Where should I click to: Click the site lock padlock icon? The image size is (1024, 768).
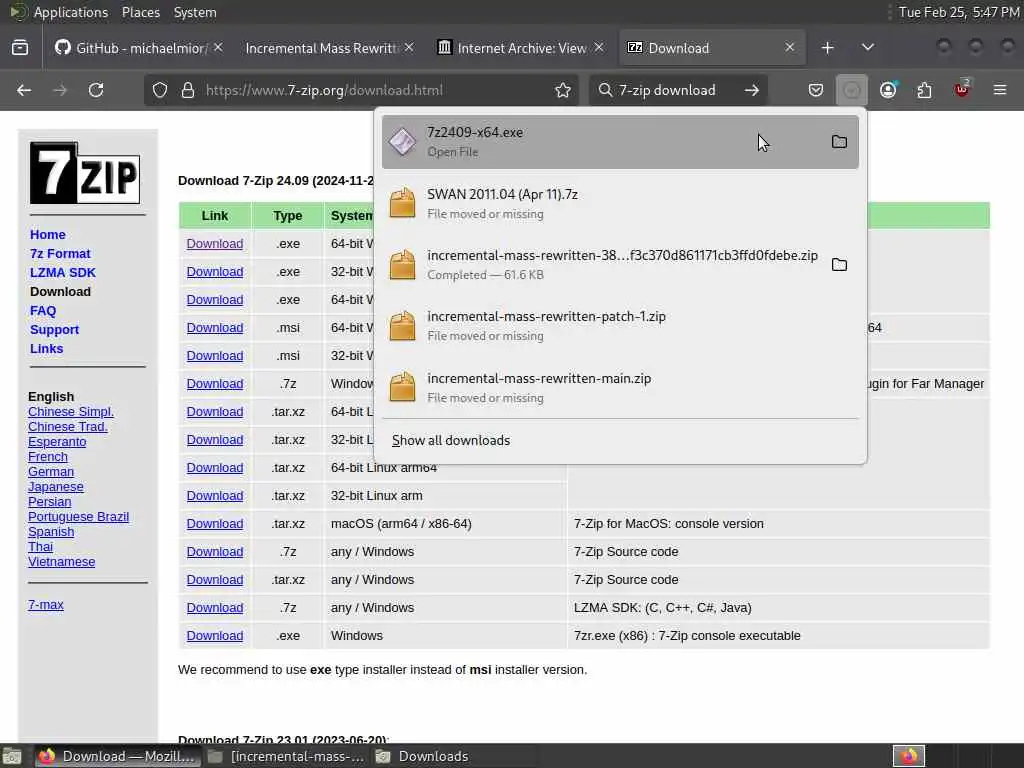pos(188,90)
